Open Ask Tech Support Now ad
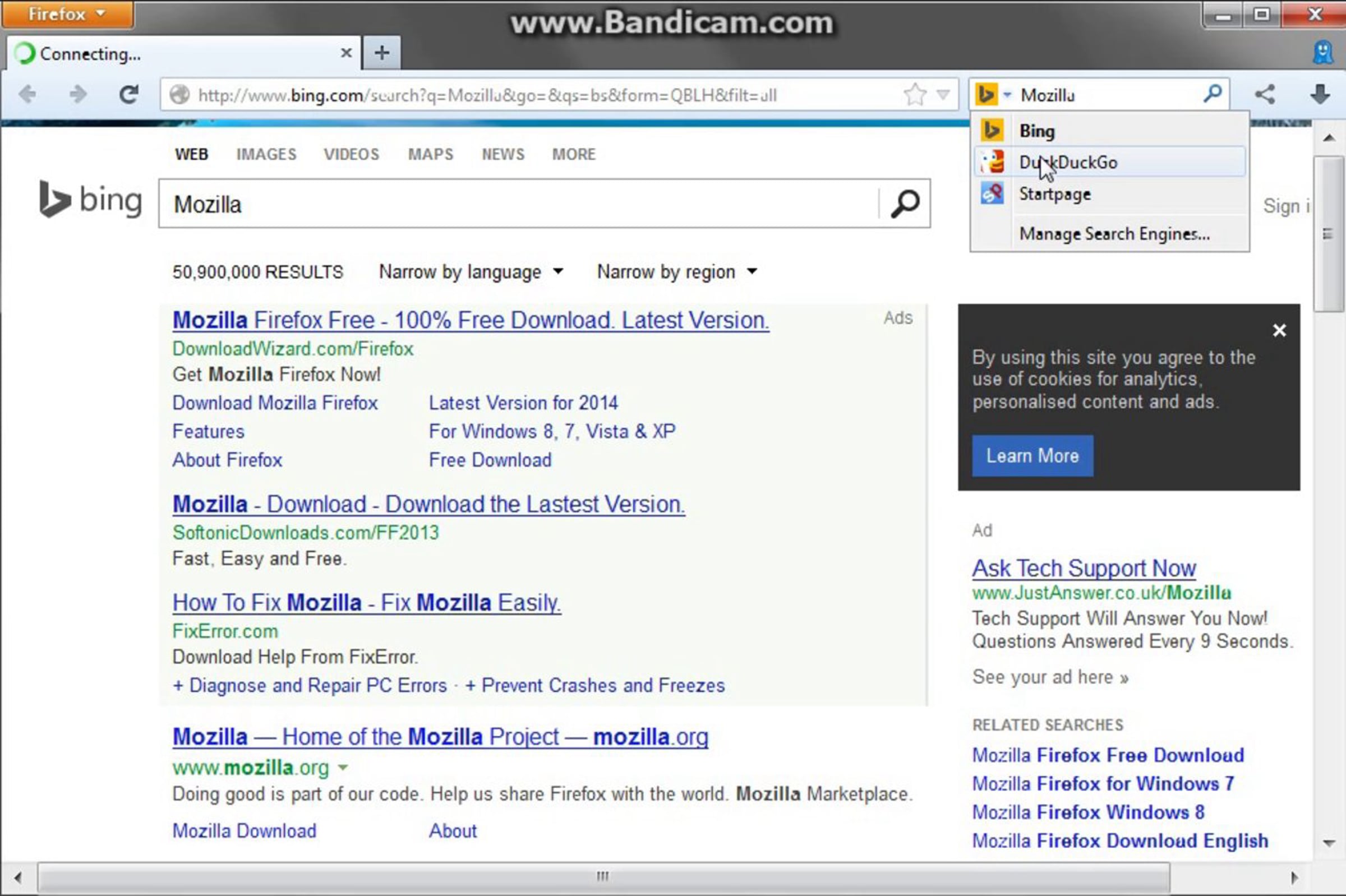Image resolution: width=1346 pixels, height=896 pixels. [x=1084, y=569]
